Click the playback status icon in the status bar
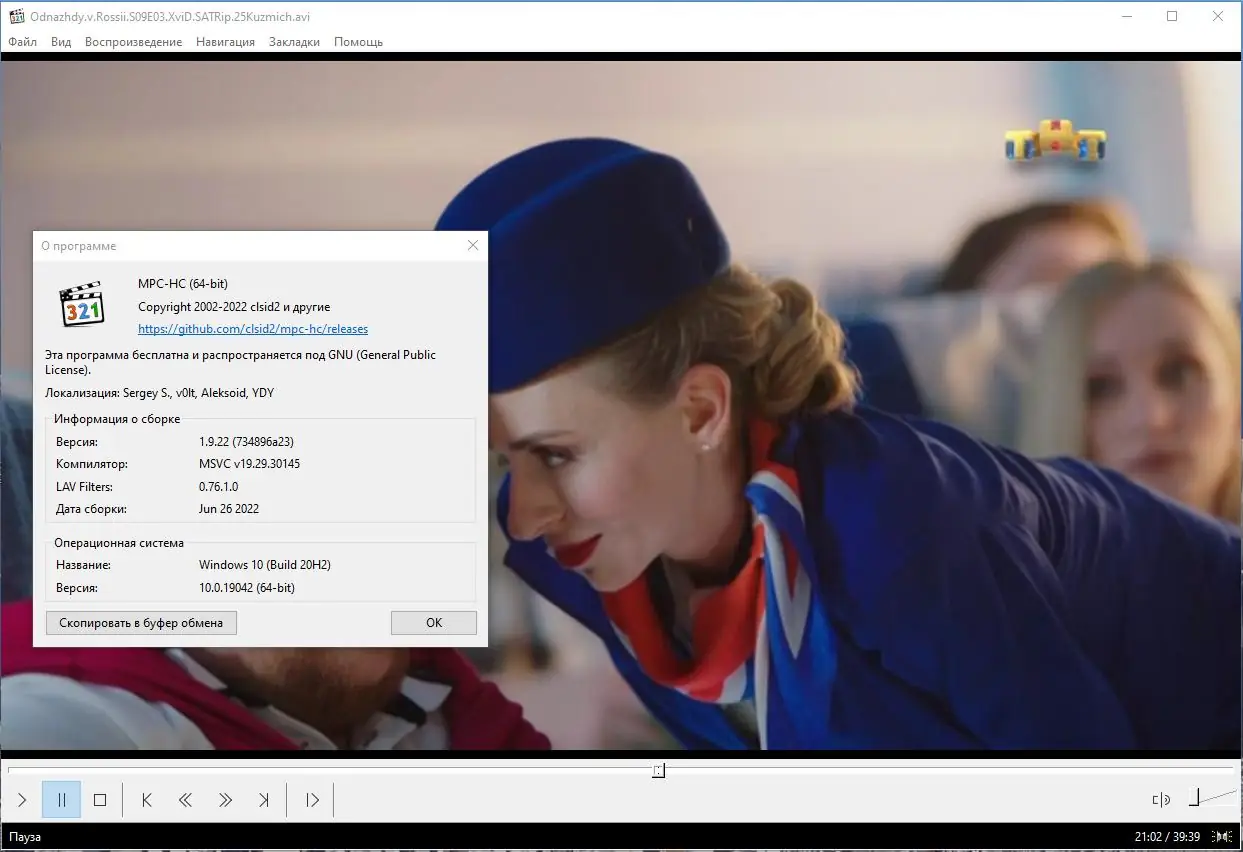The image size is (1243, 852). click(1222, 837)
